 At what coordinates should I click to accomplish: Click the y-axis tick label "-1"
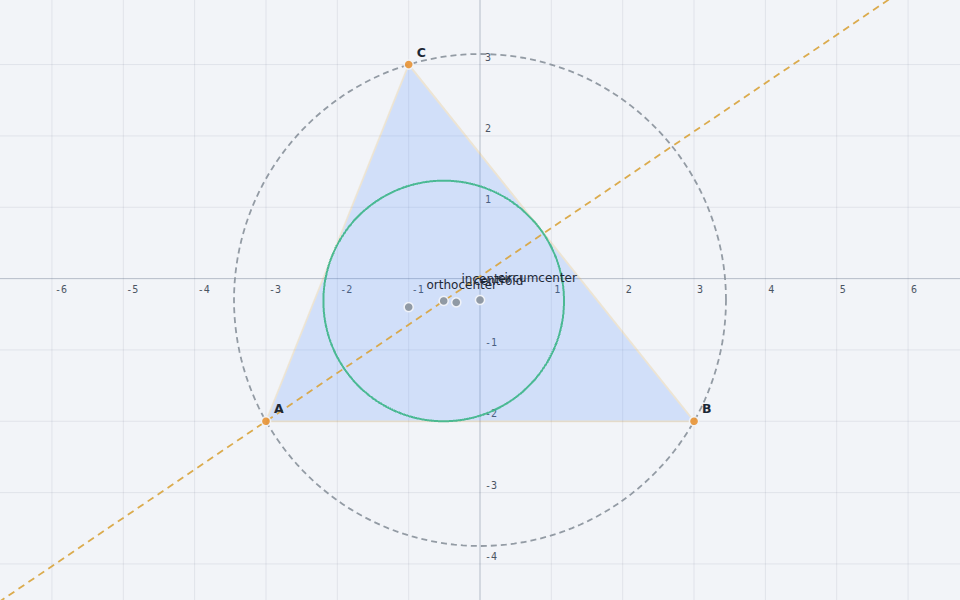click(x=492, y=342)
